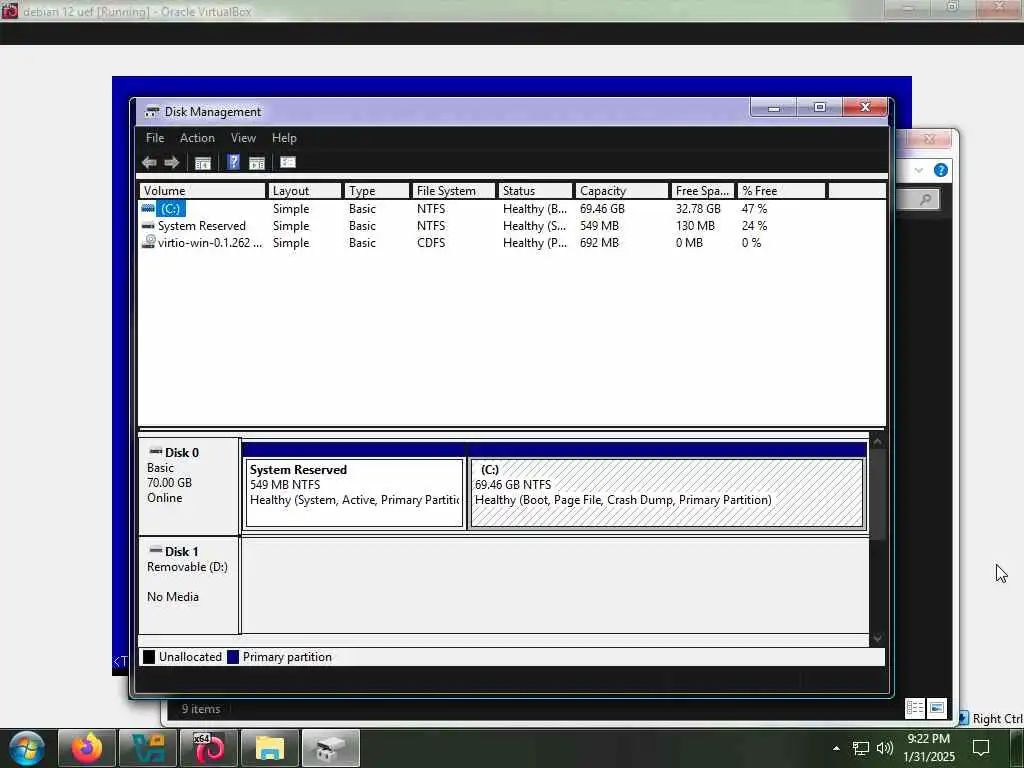Click the 549 MB capacity cell
Screen dimensions: 1024x768
click(x=600, y=226)
